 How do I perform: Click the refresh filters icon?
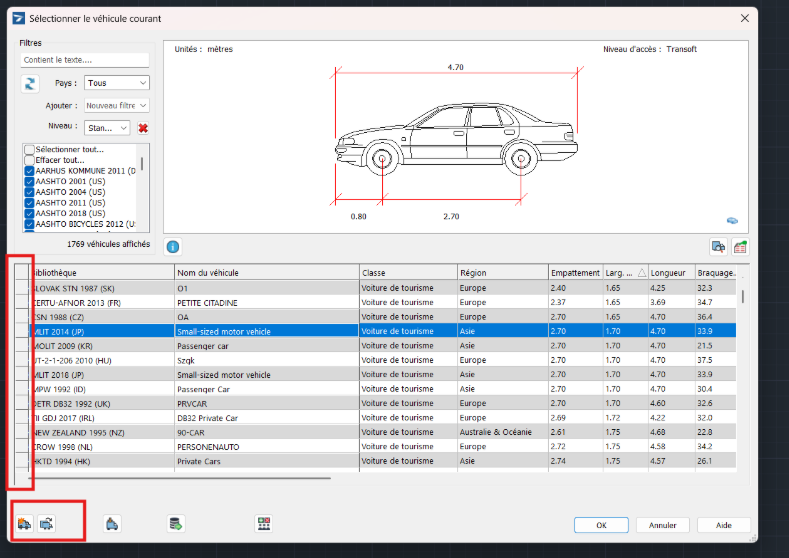[x=30, y=83]
